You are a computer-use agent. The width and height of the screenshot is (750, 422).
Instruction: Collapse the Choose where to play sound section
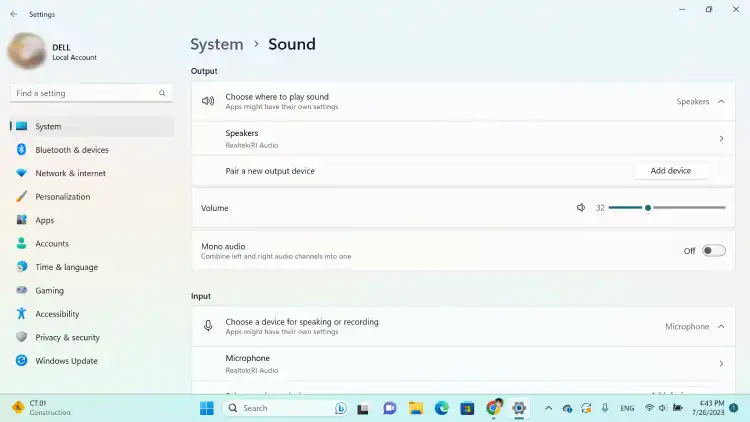point(721,101)
